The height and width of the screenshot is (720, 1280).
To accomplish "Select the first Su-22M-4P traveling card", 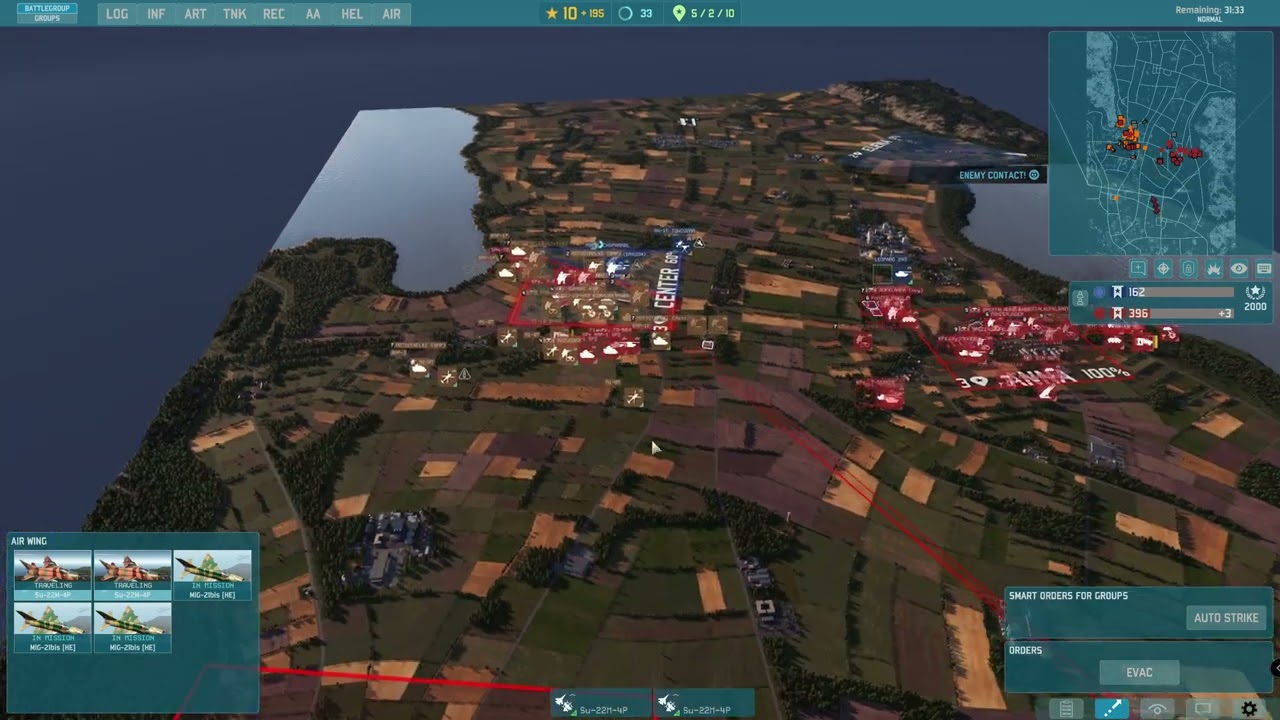I will click(x=53, y=575).
